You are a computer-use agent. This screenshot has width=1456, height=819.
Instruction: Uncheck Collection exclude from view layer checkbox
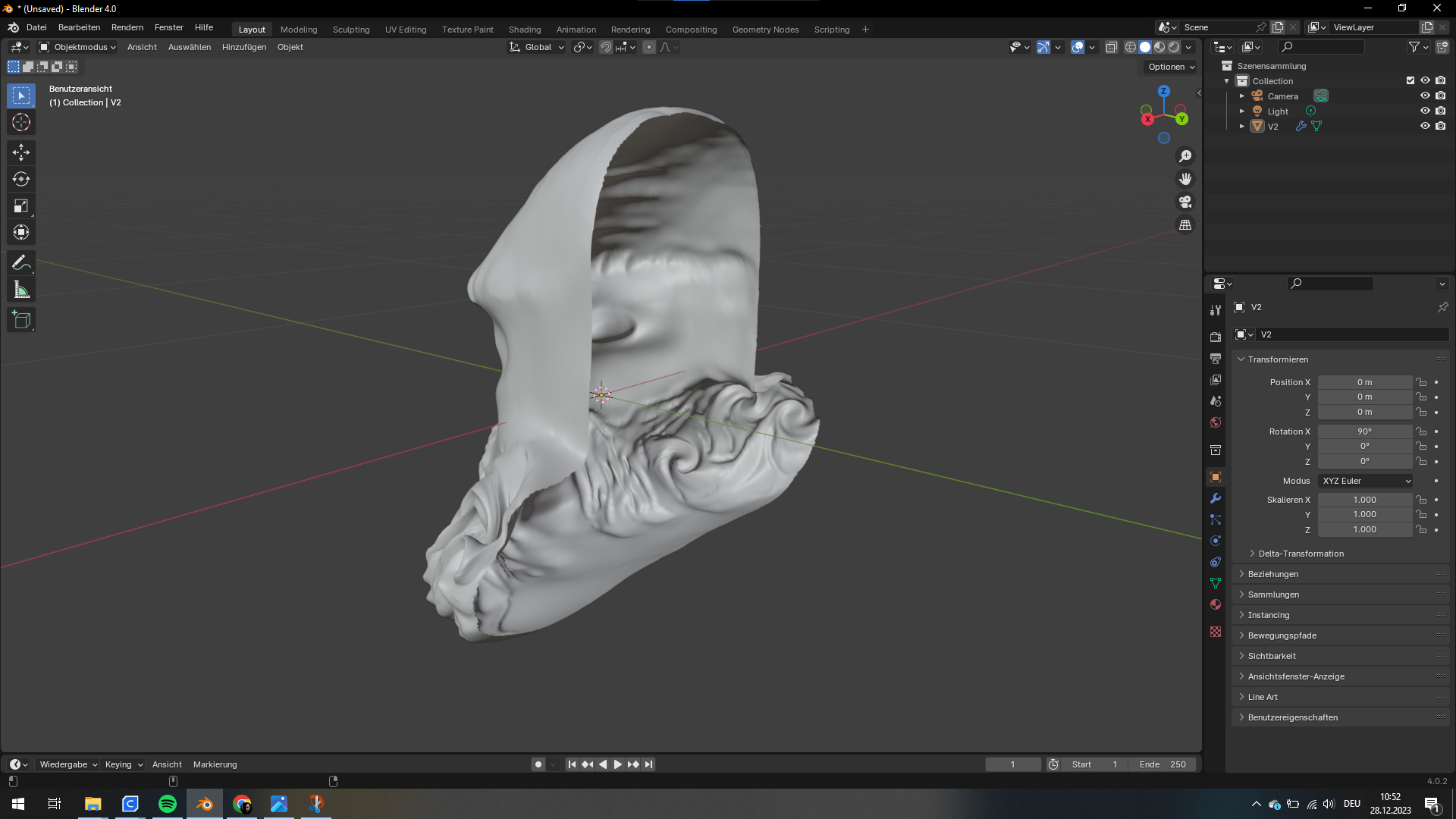1410,80
